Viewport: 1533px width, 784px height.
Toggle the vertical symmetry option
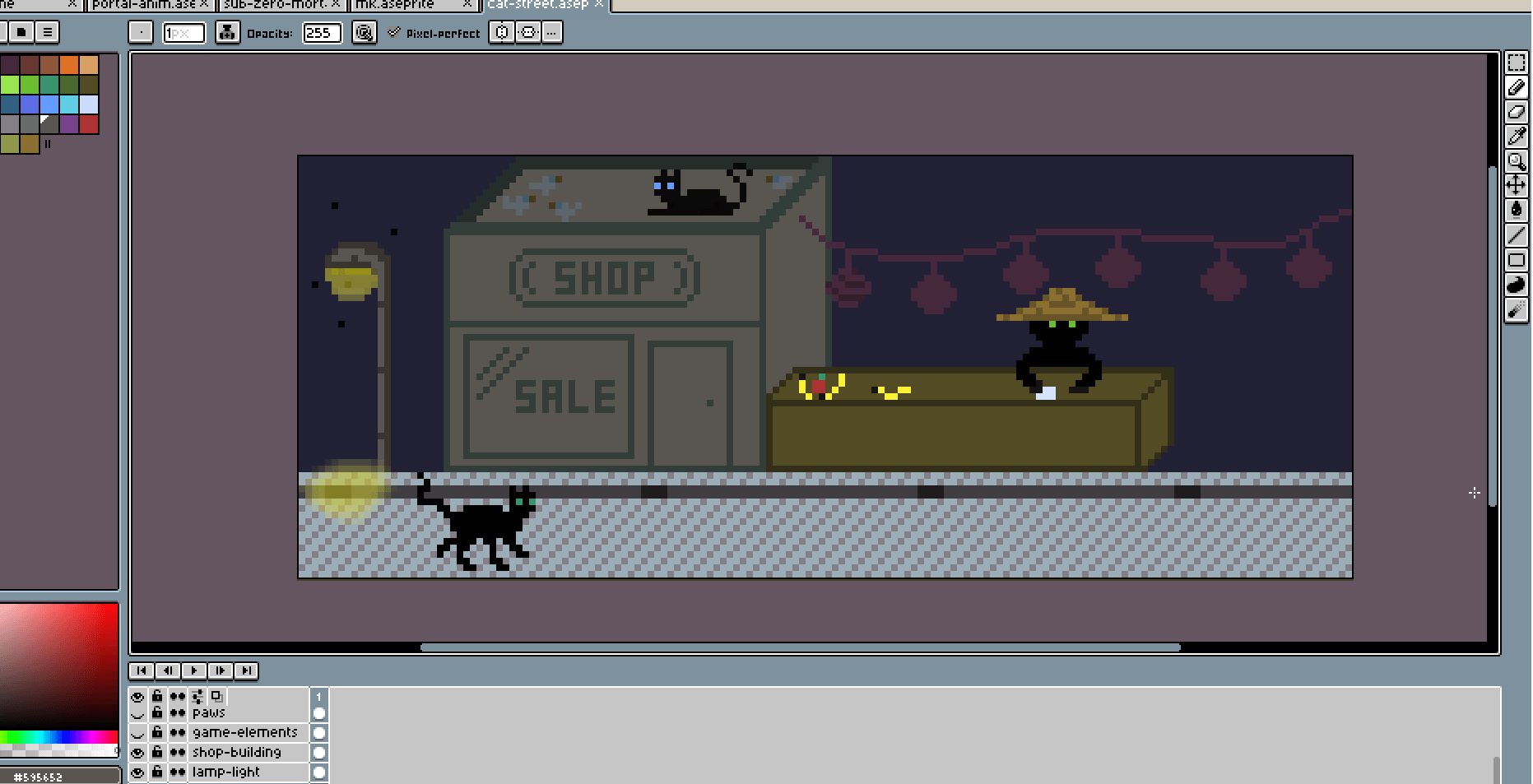pyautogui.click(x=527, y=33)
